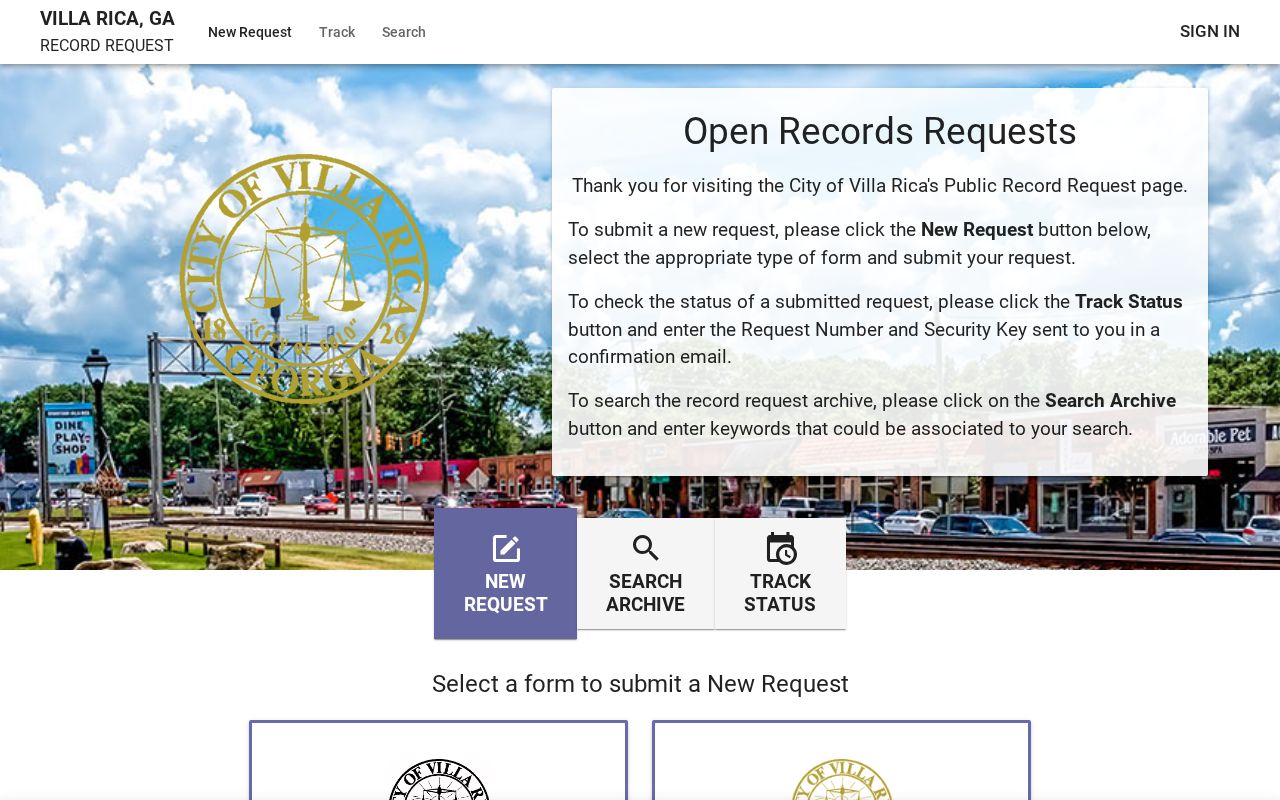Screen dimensions: 1280x800
Task: Click the City of Villa Rica gold seal
Action: [x=304, y=279]
